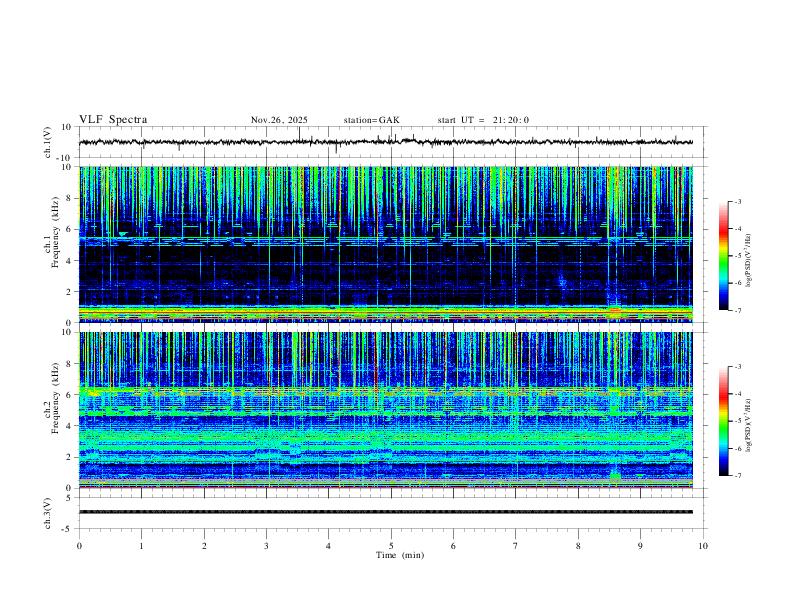792x612 pixels.
Task: Click time axis tick label "8"
Action: [578, 546]
